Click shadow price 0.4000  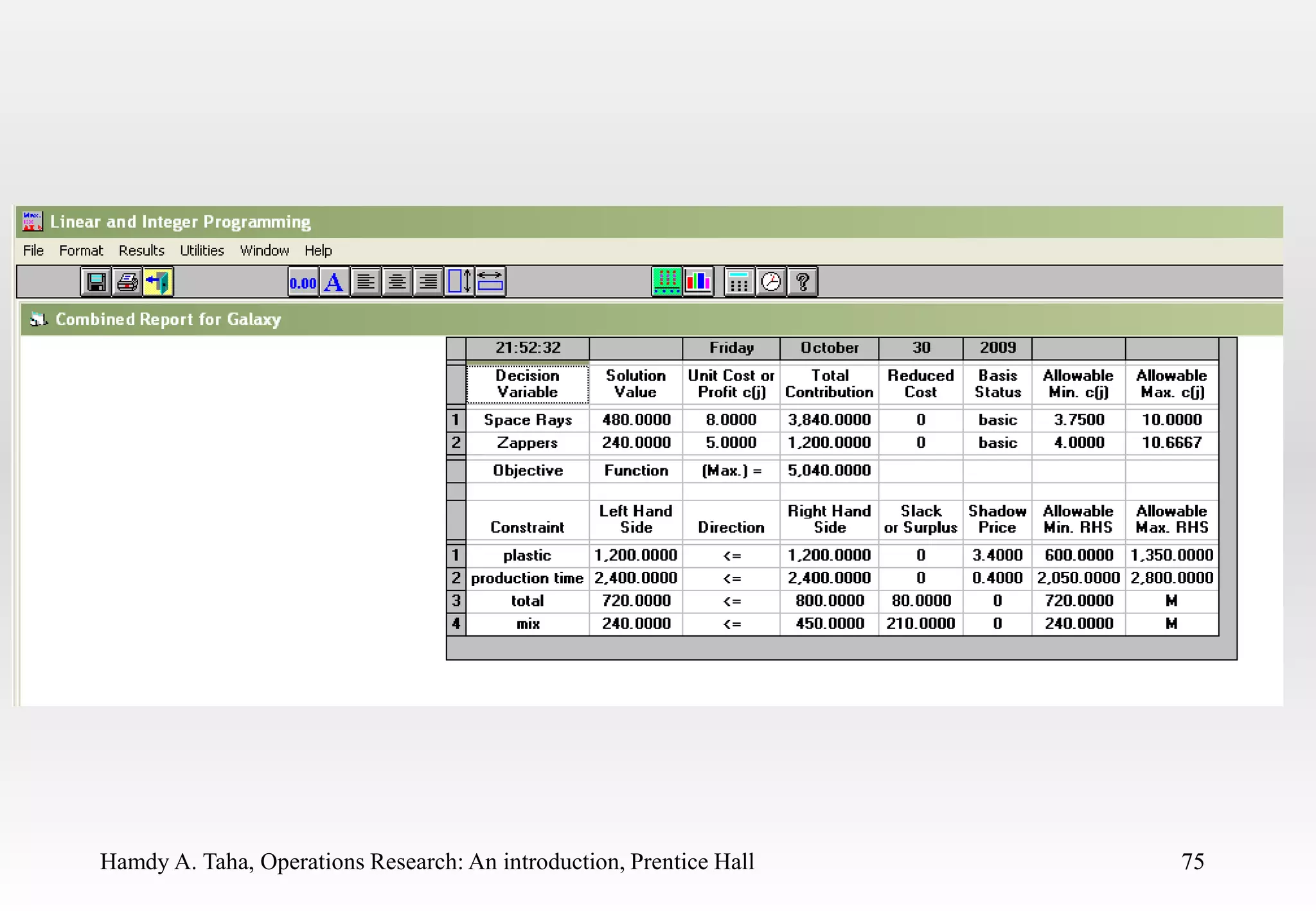pyautogui.click(x=997, y=578)
